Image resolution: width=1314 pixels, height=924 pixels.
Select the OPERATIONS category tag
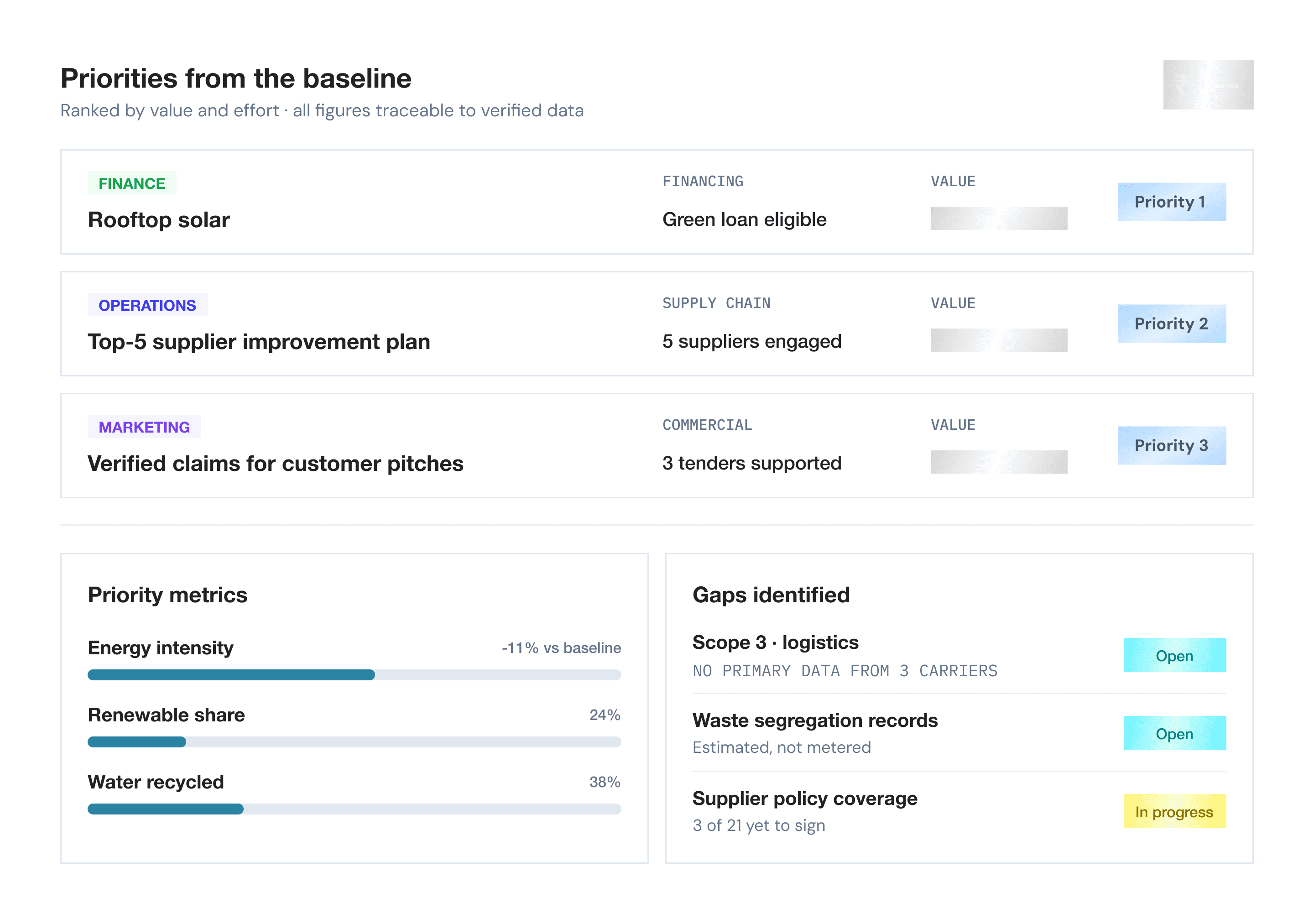click(147, 305)
